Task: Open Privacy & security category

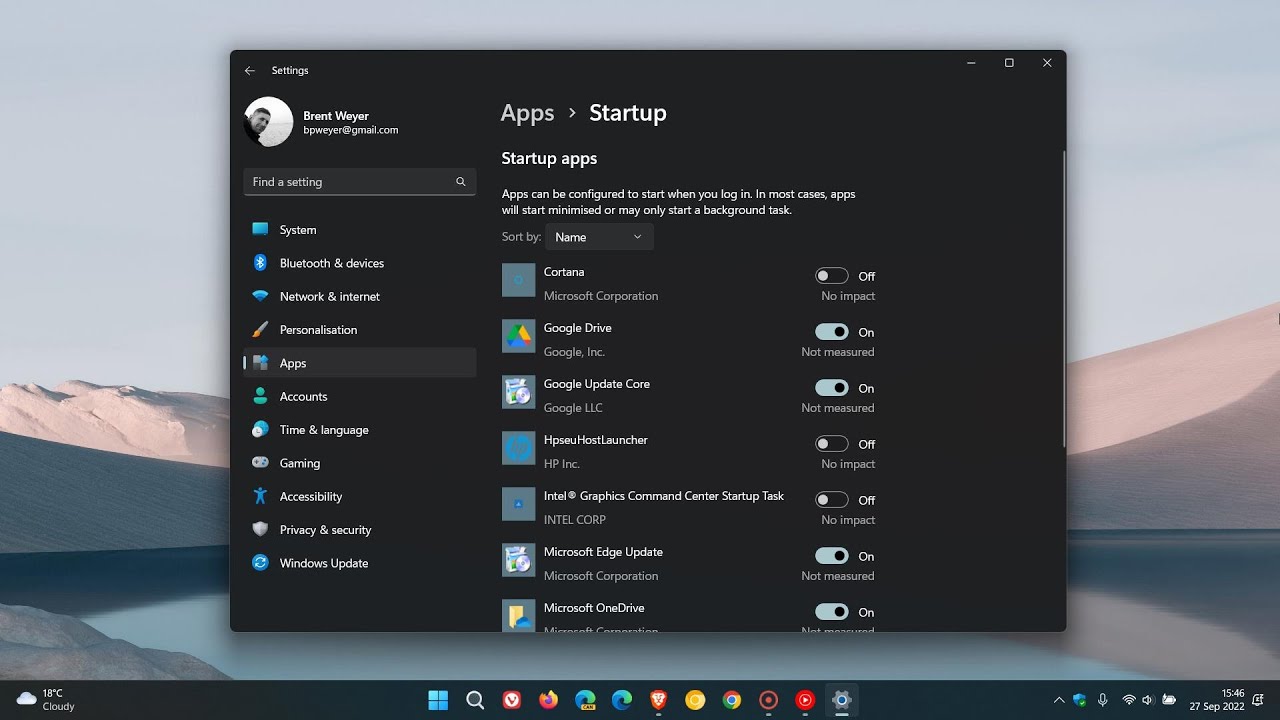Action: (360, 529)
